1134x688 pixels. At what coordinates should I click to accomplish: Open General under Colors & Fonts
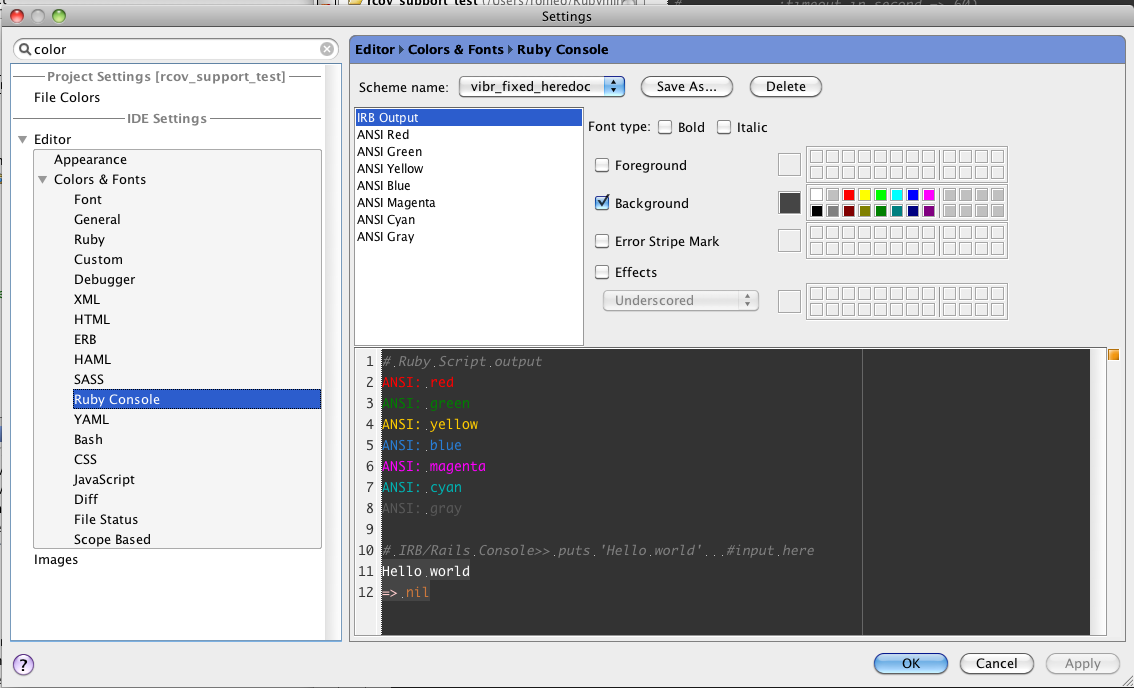click(97, 219)
